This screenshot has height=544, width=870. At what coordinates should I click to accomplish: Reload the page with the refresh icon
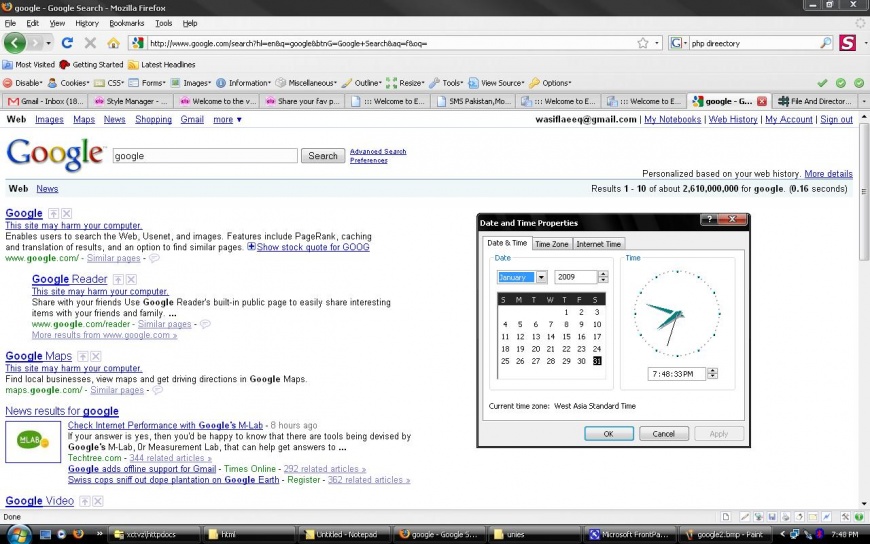point(67,43)
